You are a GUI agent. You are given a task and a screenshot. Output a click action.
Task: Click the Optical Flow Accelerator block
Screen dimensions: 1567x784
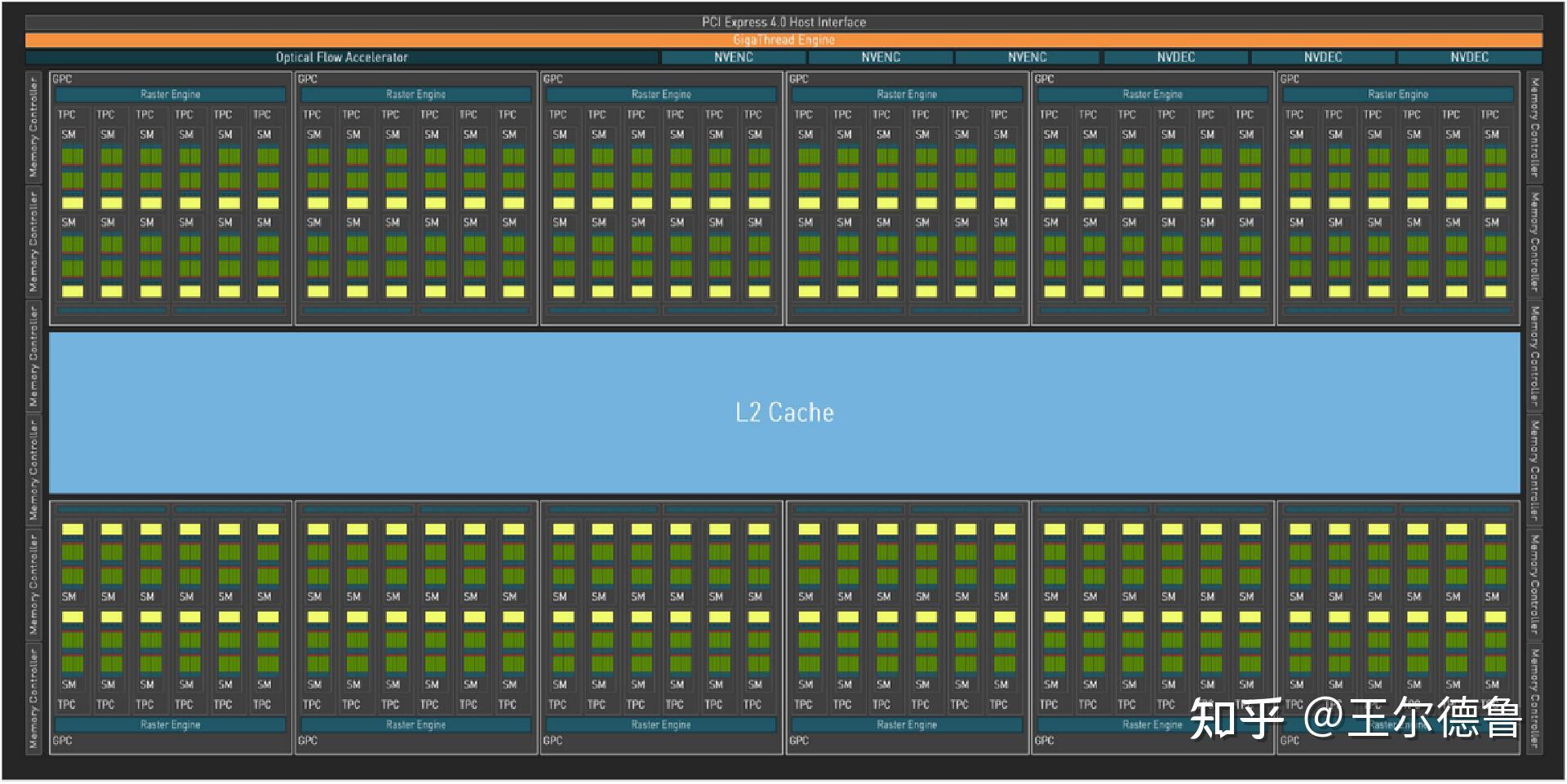(341, 57)
